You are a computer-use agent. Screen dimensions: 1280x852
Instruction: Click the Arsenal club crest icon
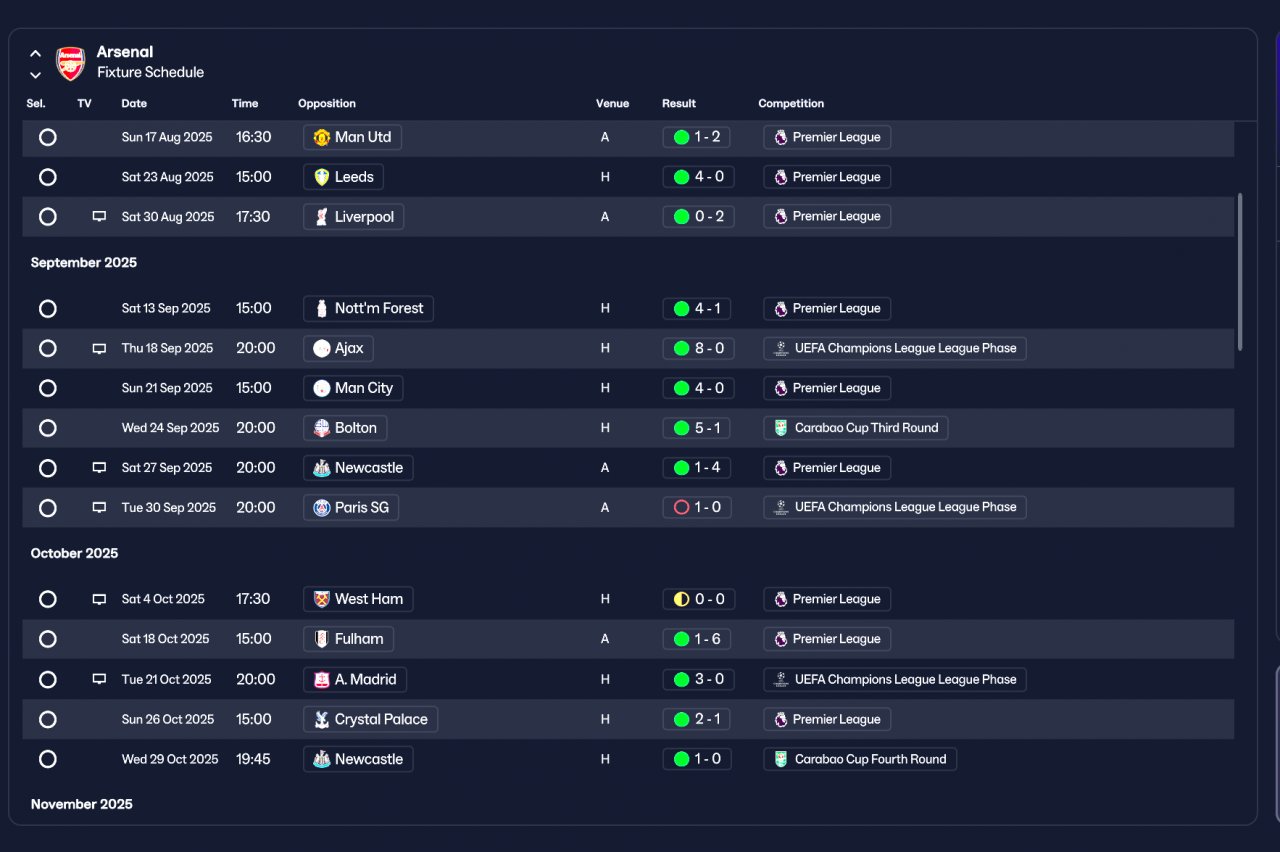(70, 62)
